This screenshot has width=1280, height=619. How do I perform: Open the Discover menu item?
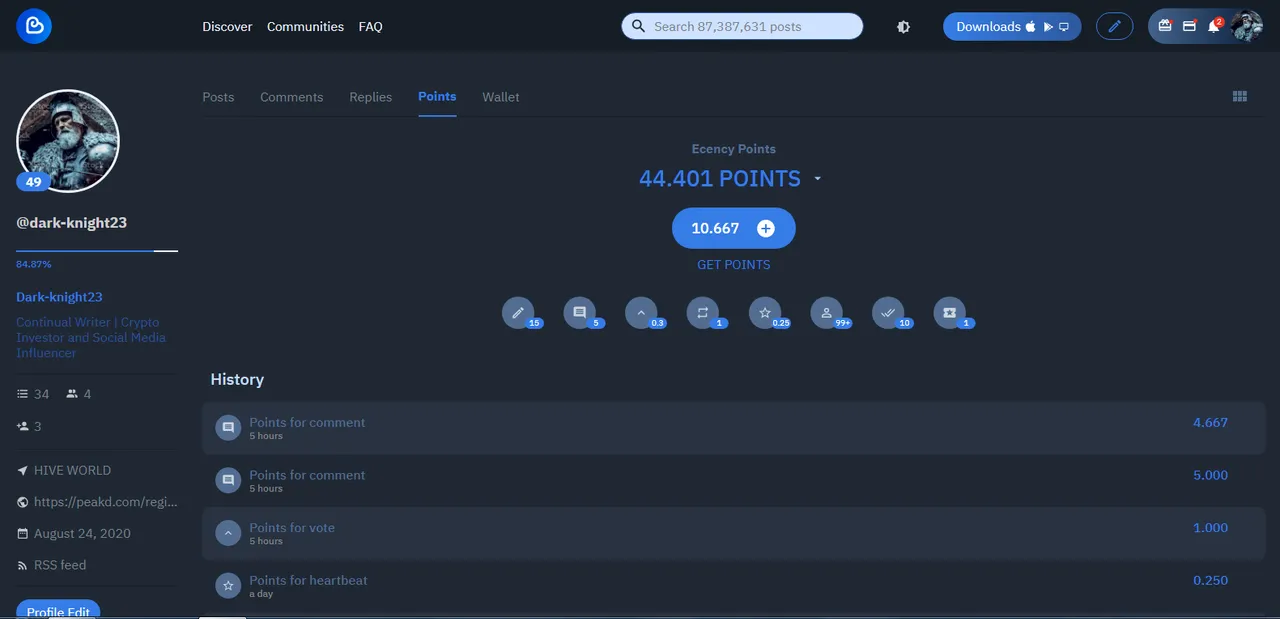227,27
